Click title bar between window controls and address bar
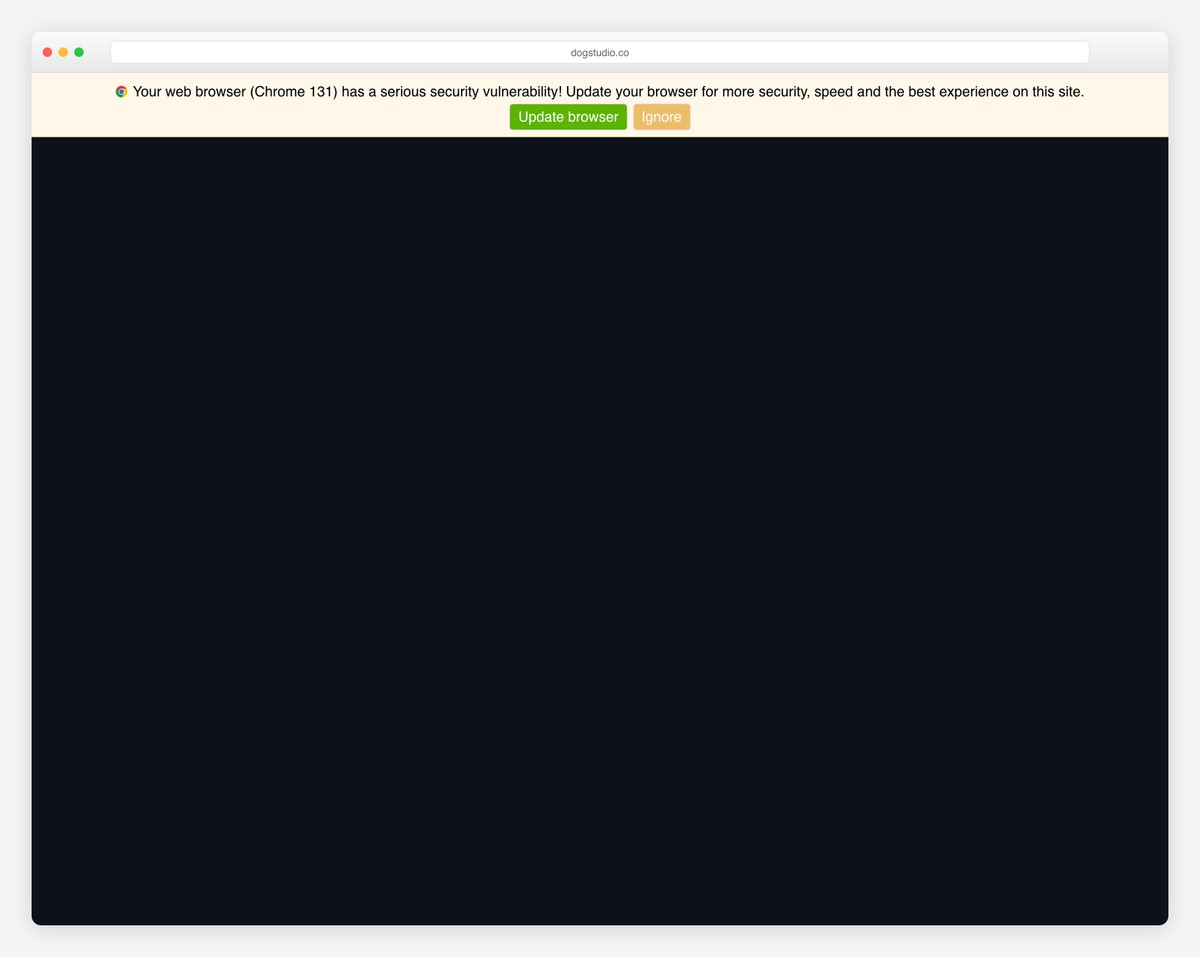 pos(98,52)
